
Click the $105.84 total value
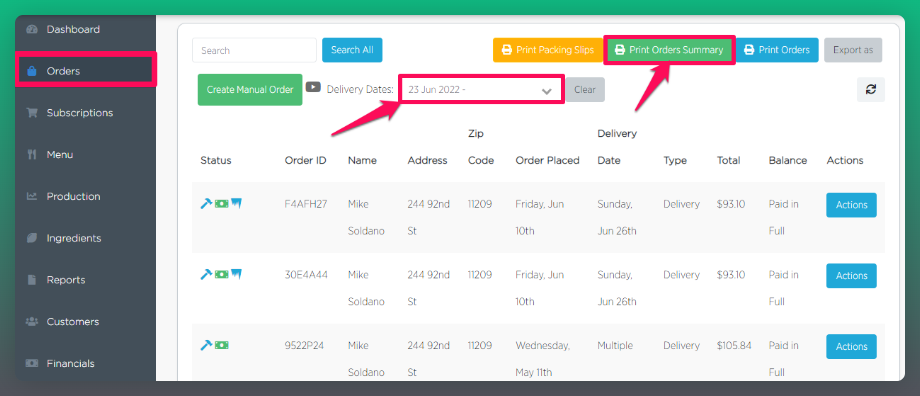pyautogui.click(x=733, y=346)
